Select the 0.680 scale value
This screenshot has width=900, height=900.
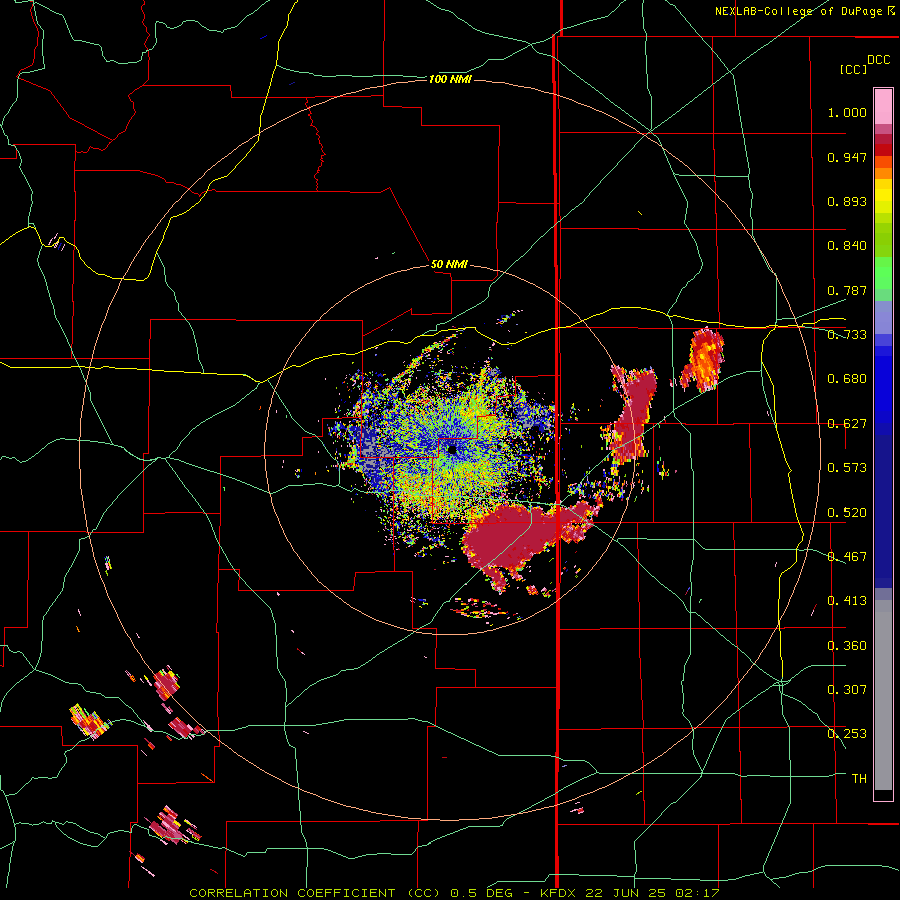847,379
